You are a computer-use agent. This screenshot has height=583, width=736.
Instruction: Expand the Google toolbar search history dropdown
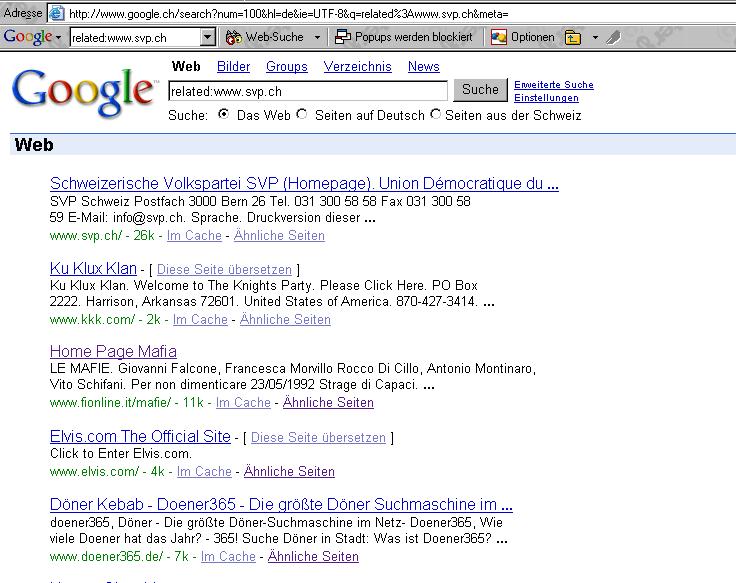(208, 37)
